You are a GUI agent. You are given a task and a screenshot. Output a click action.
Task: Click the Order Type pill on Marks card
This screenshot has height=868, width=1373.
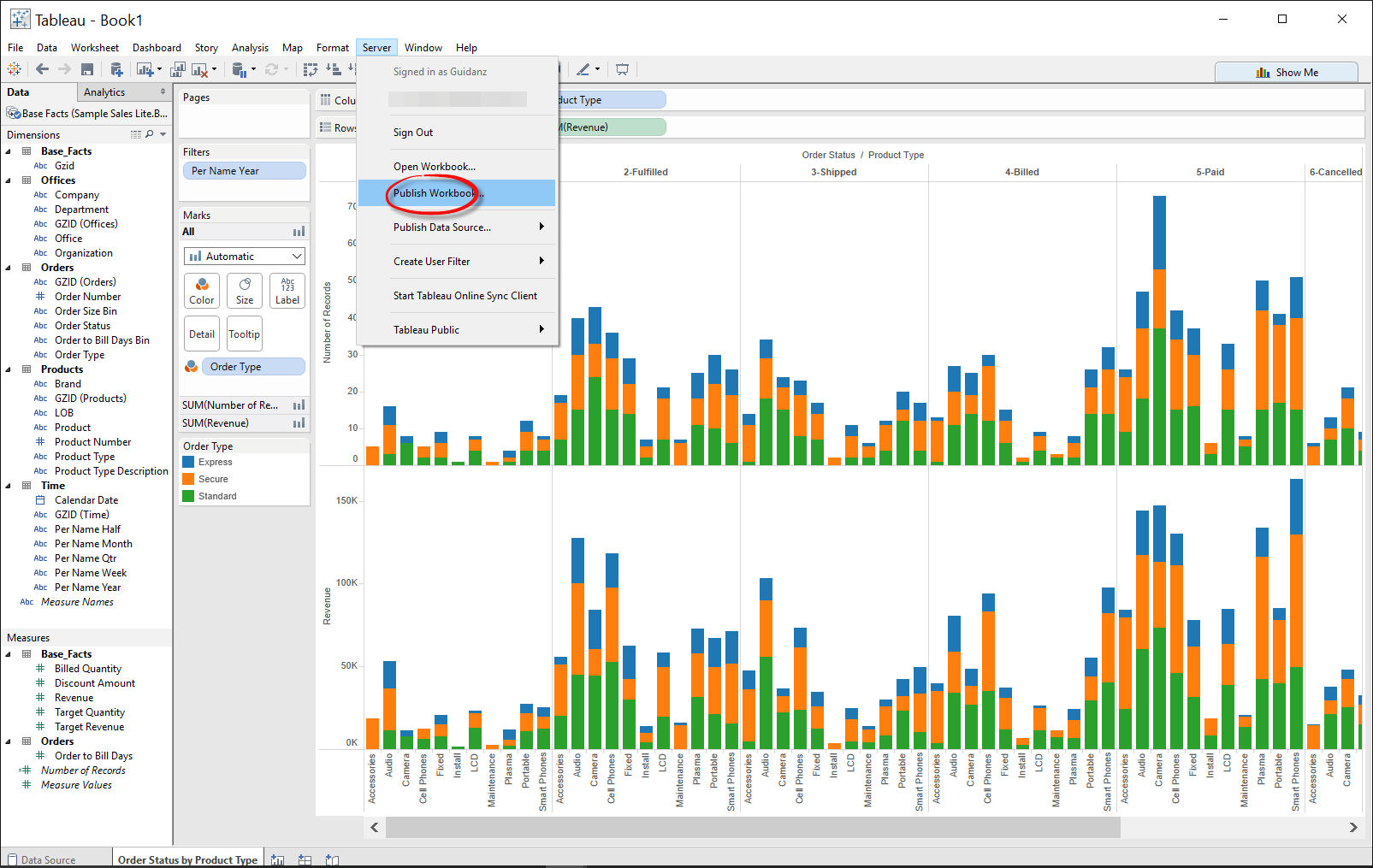click(253, 367)
